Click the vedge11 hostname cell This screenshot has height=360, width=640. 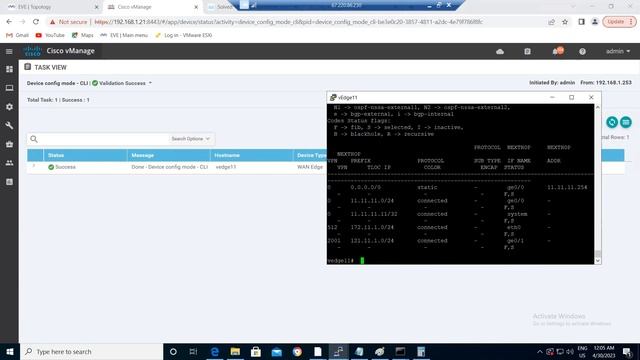(226, 167)
